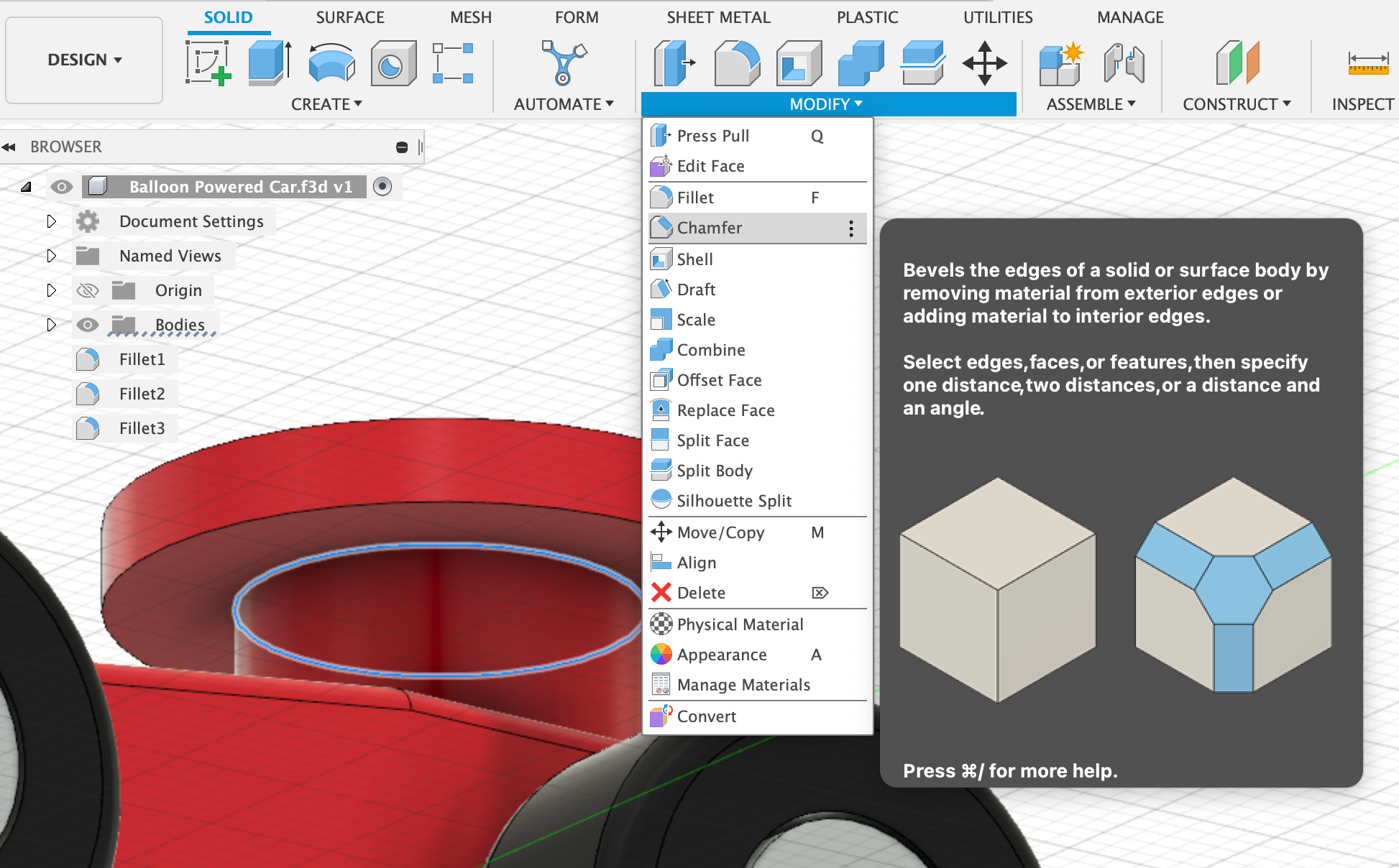The image size is (1399, 868).
Task: Switch to the SURFACE tab
Action: [350, 17]
